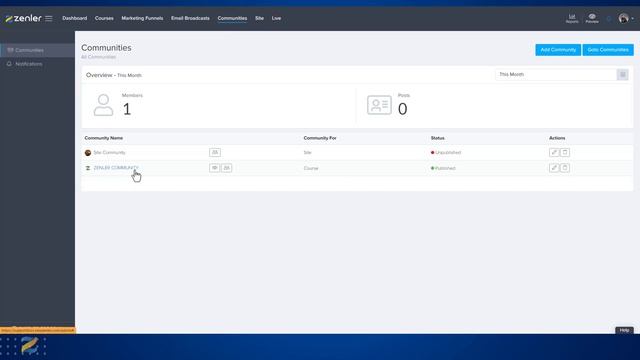Click the members icon in the Site Community row
640x360 pixels.
pyautogui.click(x=215, y=152)
